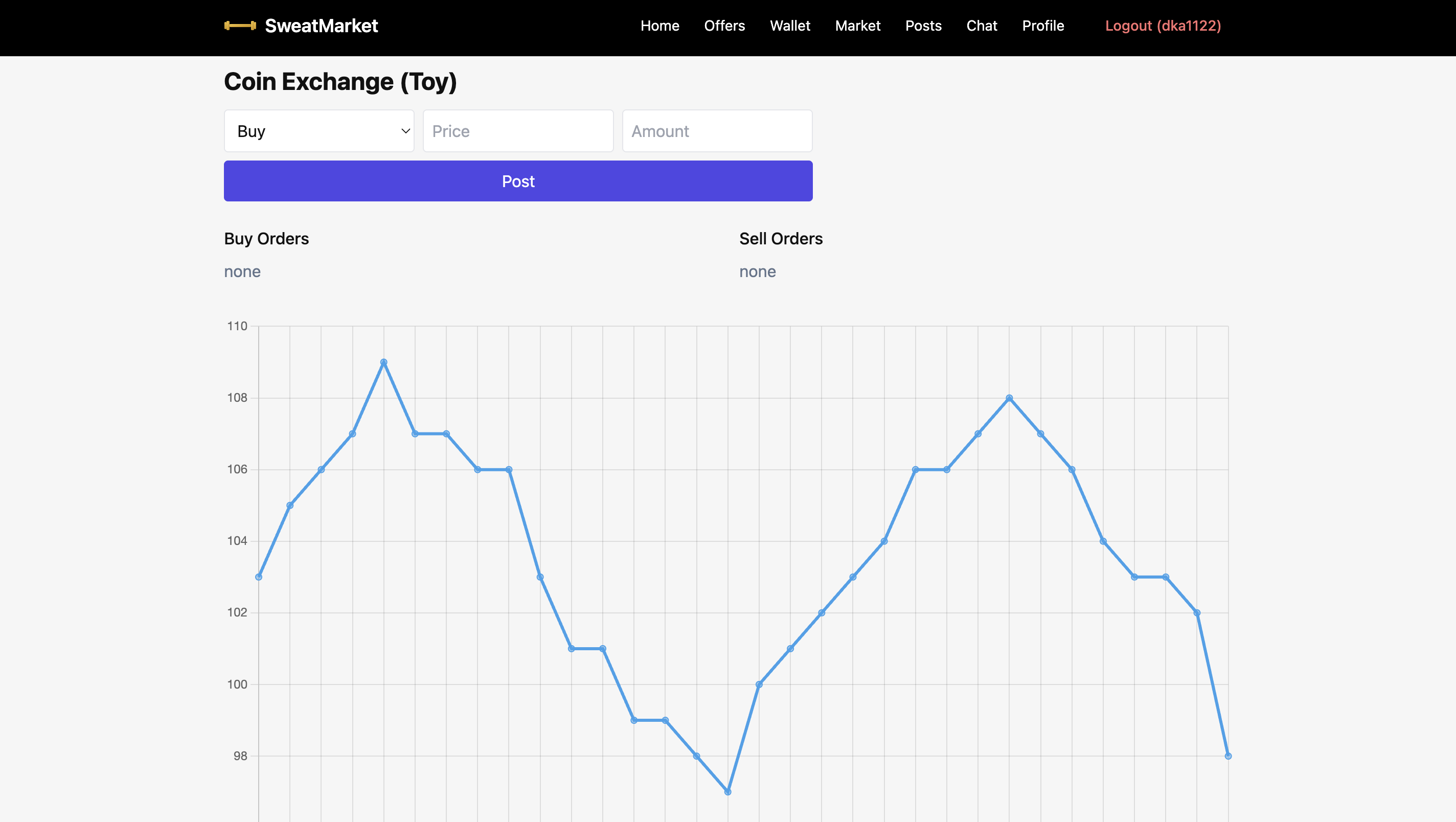Focus the Price input field
Image resolution: width=1456 pixels, height=822 pixels.
518,131
